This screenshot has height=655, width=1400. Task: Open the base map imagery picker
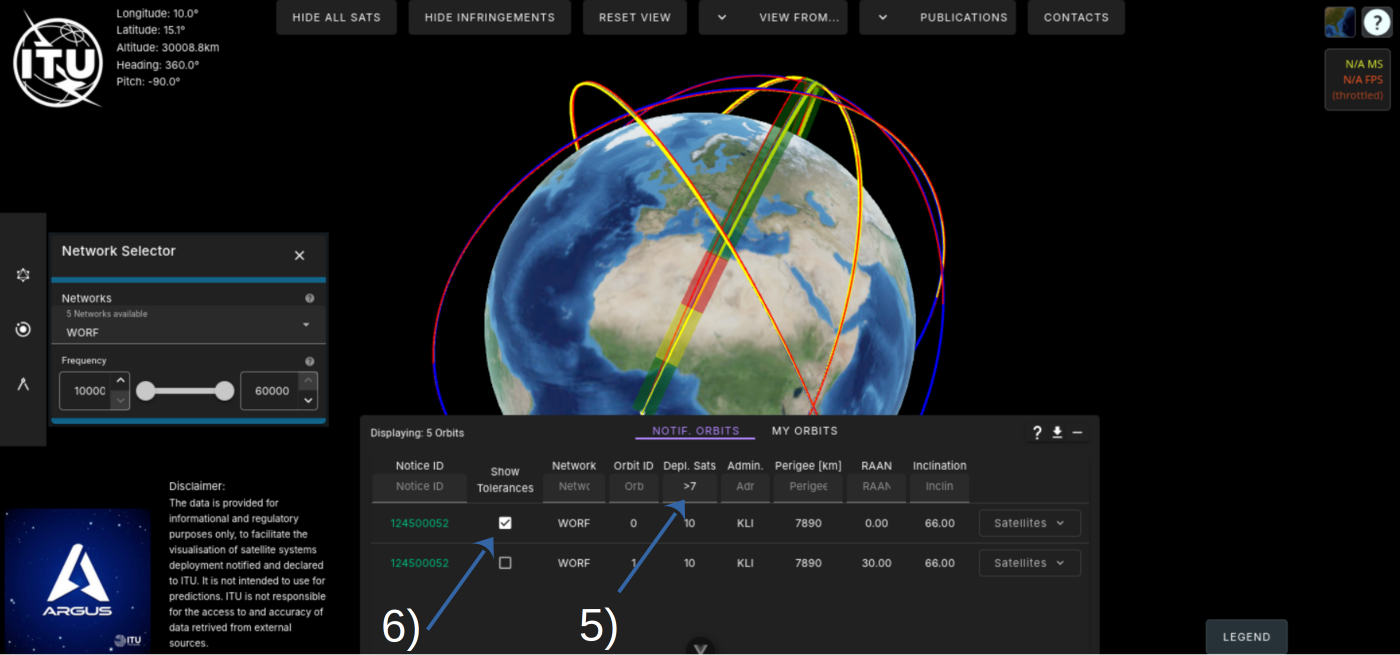(x=1340, y=22)
